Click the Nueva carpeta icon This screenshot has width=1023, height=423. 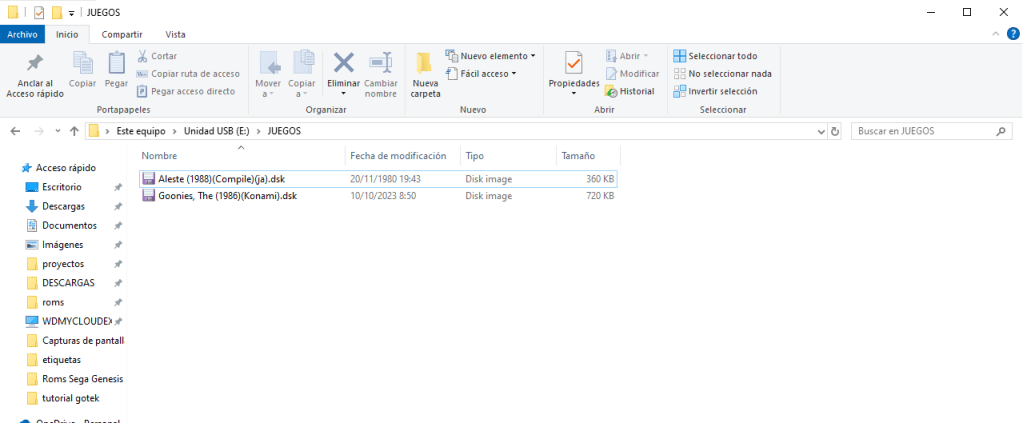point(425,64)
